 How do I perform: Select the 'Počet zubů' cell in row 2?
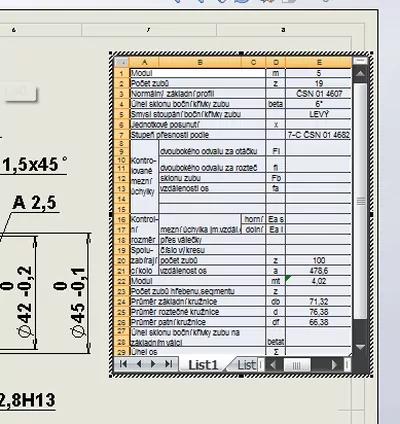(197, 83)
